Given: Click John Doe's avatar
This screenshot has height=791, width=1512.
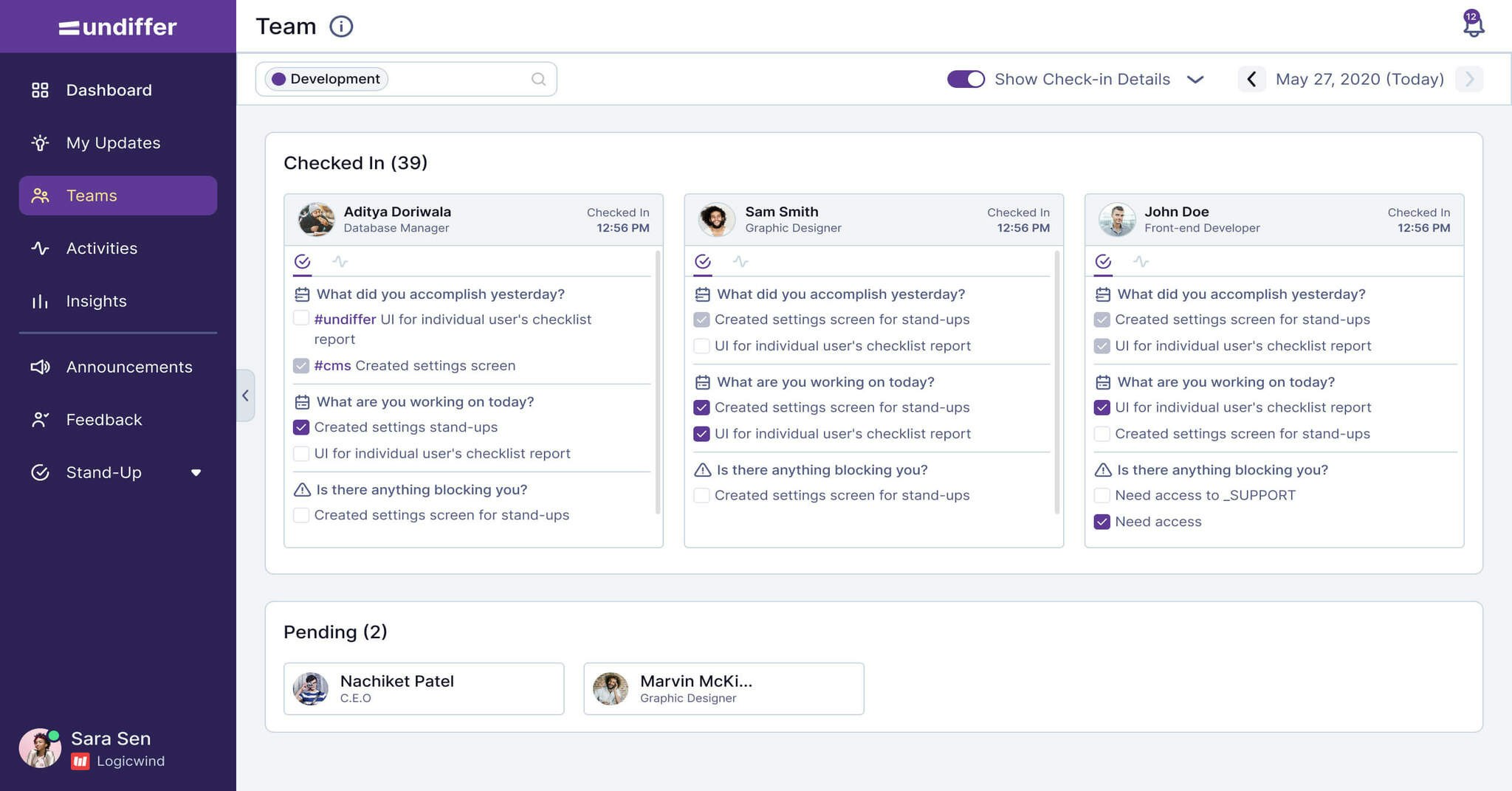Looking at the screenshot, I should pos(1117,219).
